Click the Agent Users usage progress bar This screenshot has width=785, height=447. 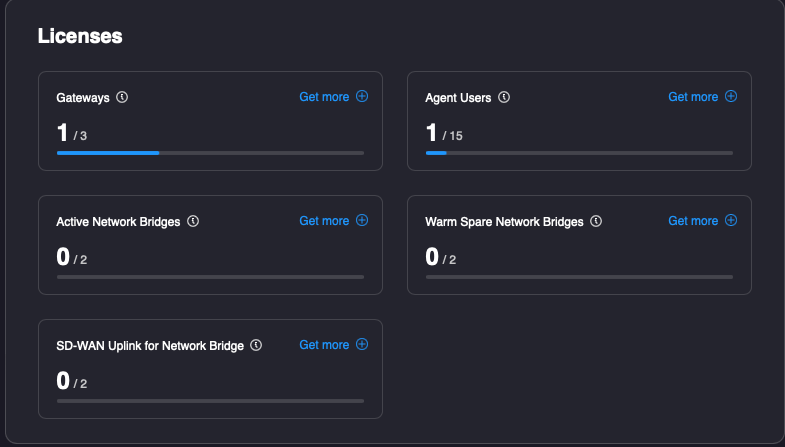[579, 153]
